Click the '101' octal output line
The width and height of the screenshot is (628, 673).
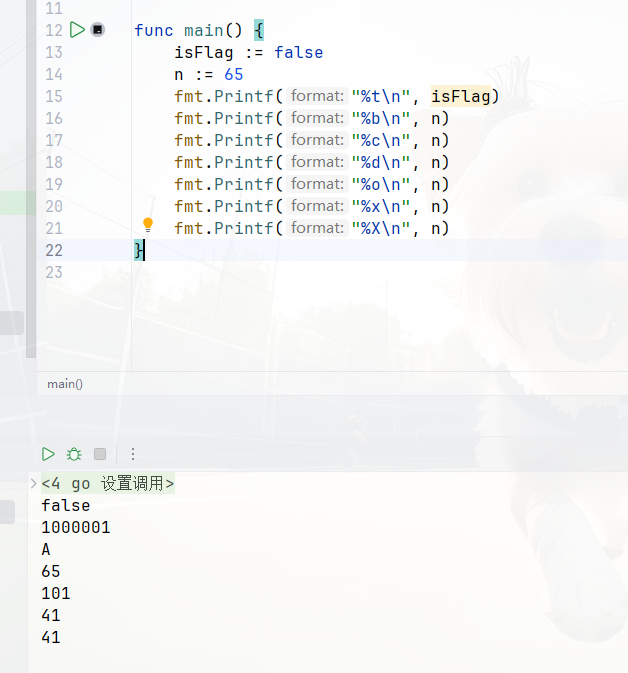(x=56, y=594)
